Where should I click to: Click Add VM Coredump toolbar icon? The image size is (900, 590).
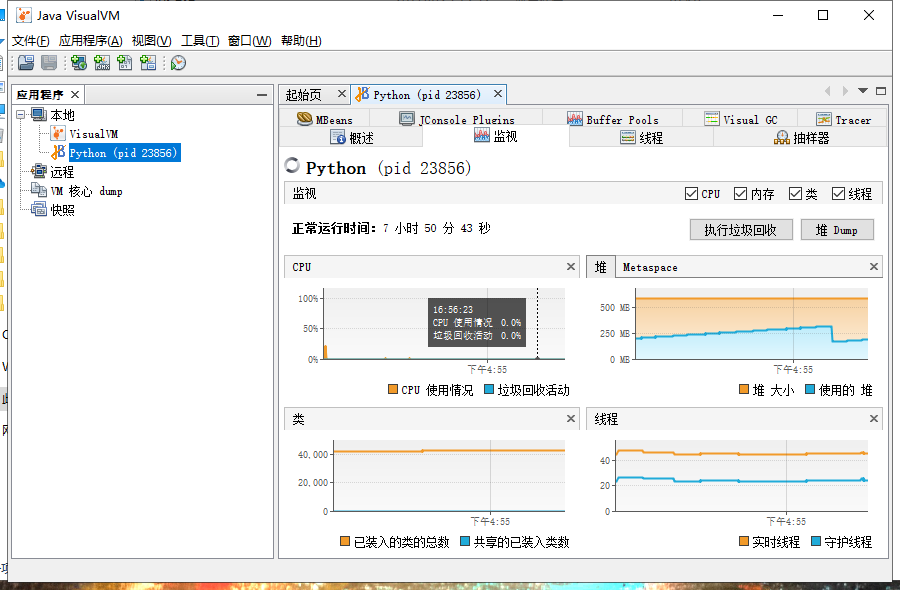point(125,63)
